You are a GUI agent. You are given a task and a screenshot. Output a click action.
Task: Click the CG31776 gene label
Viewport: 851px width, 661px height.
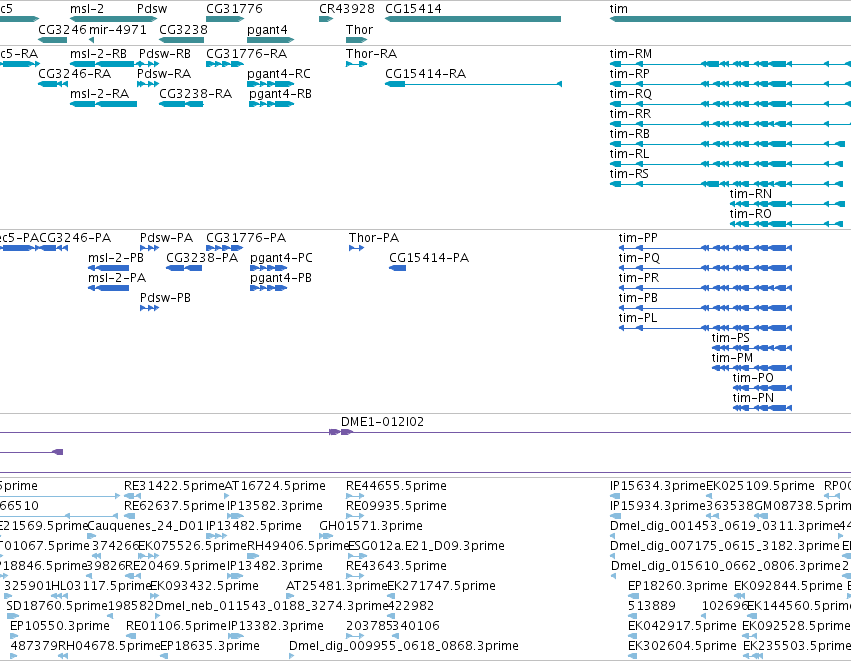[x=234, y=9]
